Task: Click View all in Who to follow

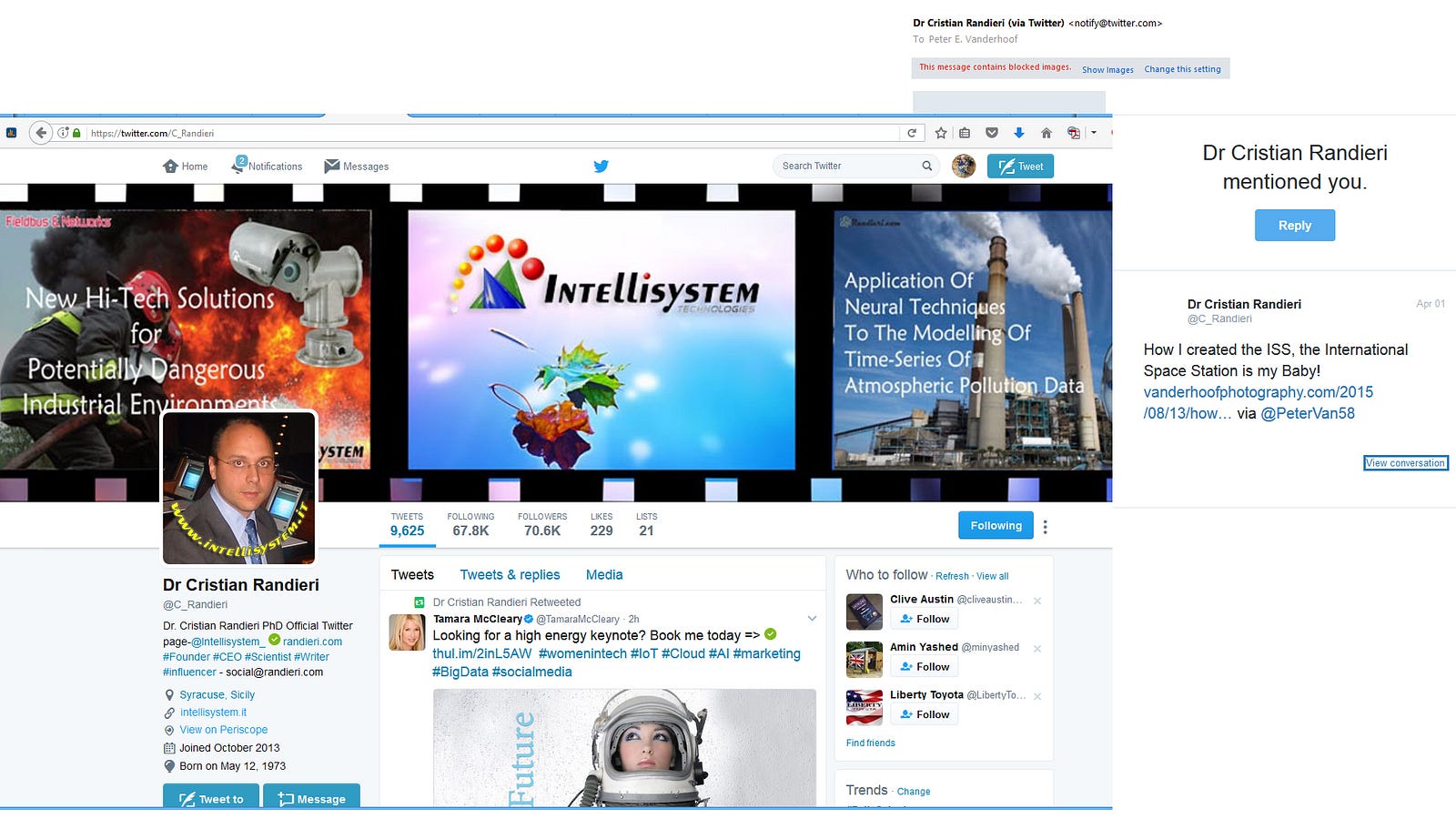Action: coord(993,576)
